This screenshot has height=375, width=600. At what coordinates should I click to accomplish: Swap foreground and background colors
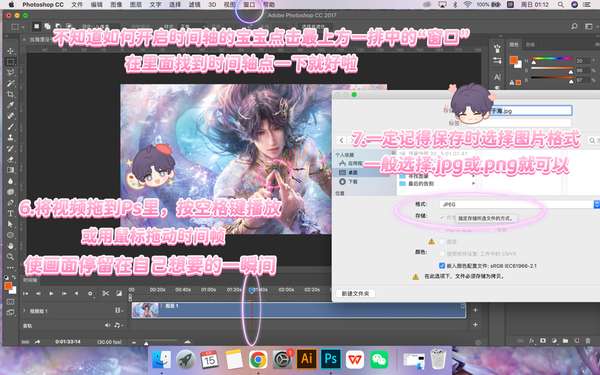coord(14,277)
